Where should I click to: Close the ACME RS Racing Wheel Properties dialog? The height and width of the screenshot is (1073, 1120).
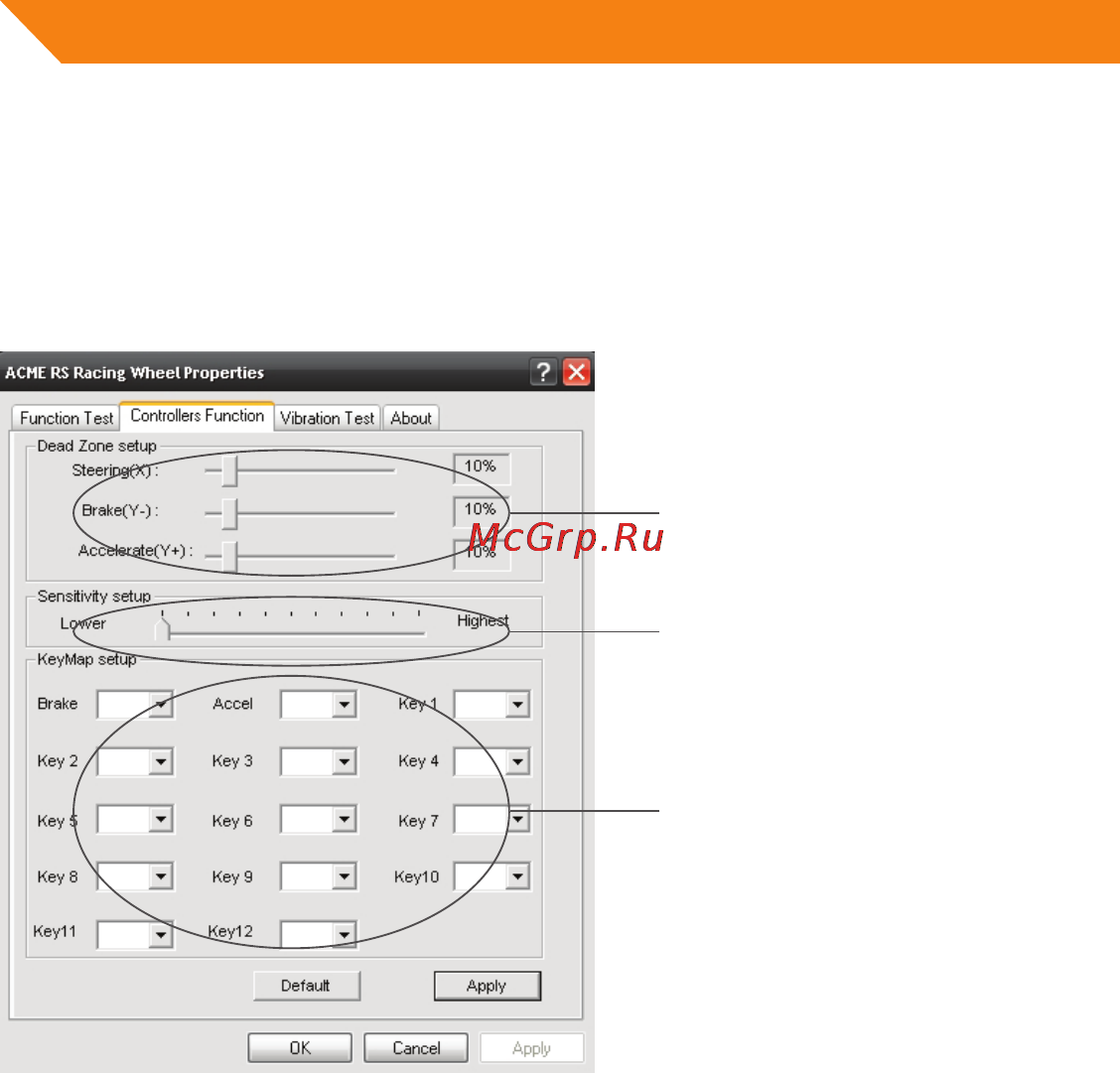pos(577,372)
